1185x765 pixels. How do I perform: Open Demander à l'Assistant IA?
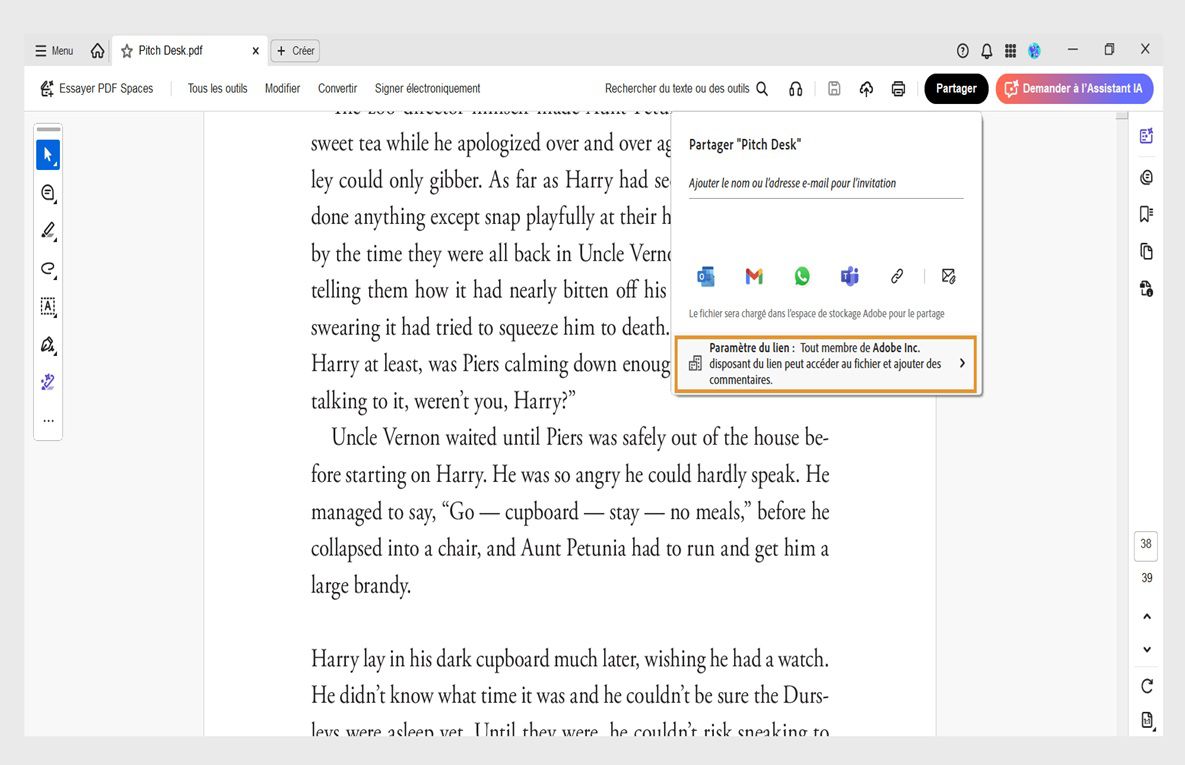1074,88
